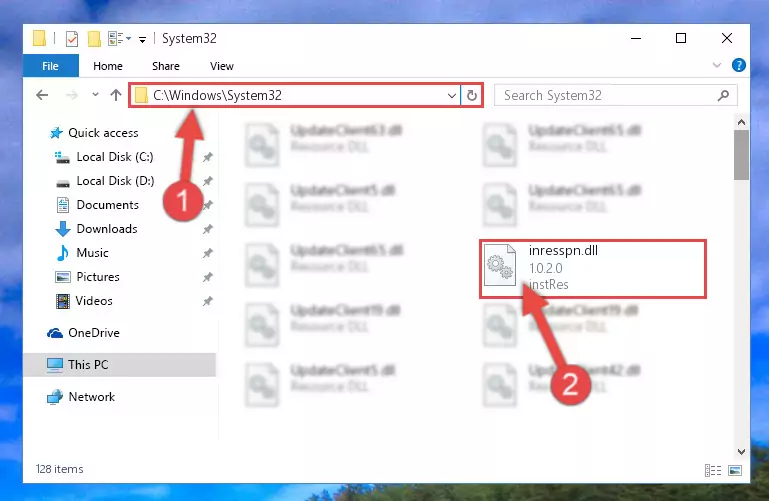Maximize the System32 window

pyautogui.click(x=681, y=38)
